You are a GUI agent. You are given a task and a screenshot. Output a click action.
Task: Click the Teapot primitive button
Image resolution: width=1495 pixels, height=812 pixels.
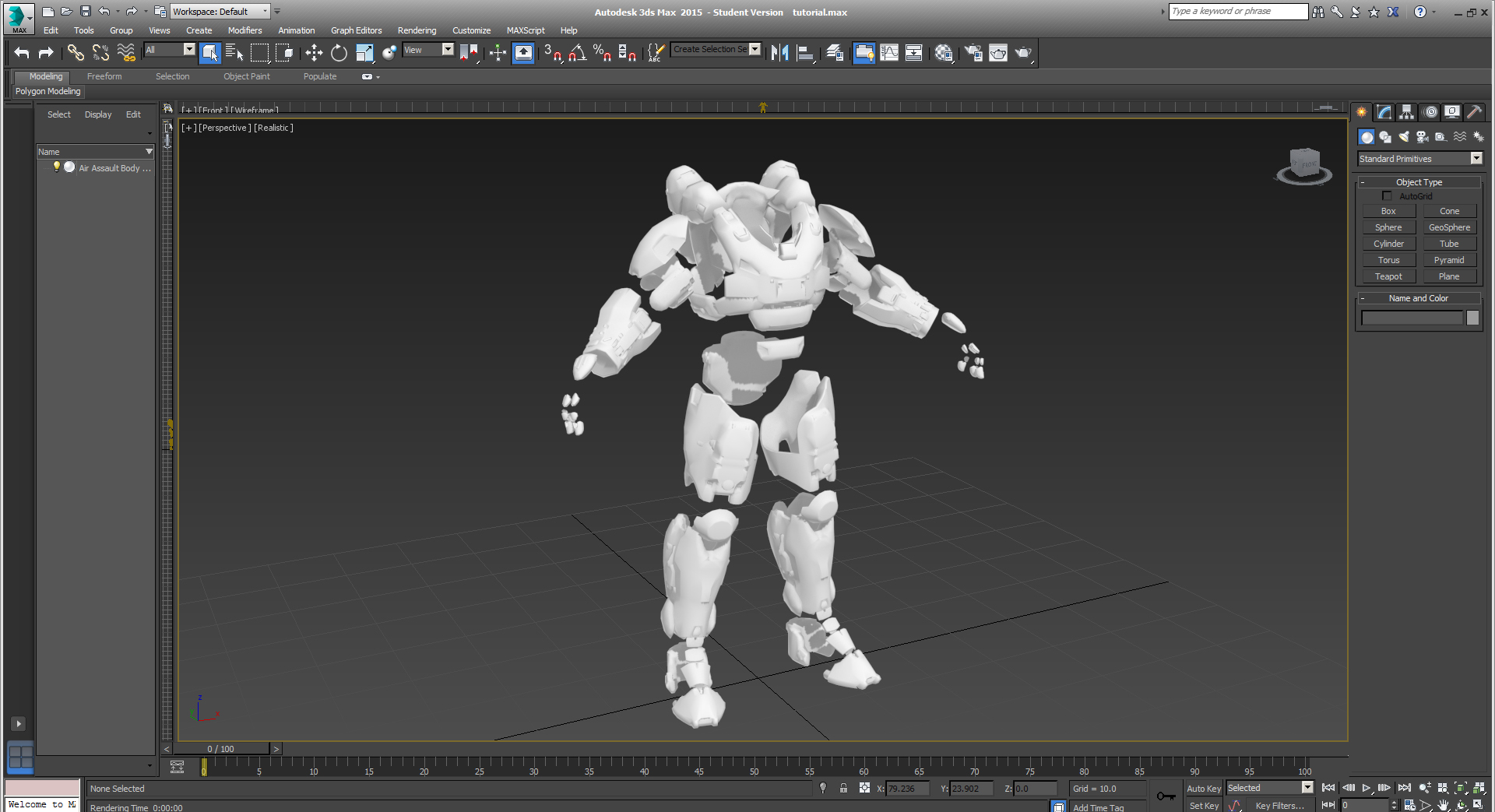click(1388, 276)
